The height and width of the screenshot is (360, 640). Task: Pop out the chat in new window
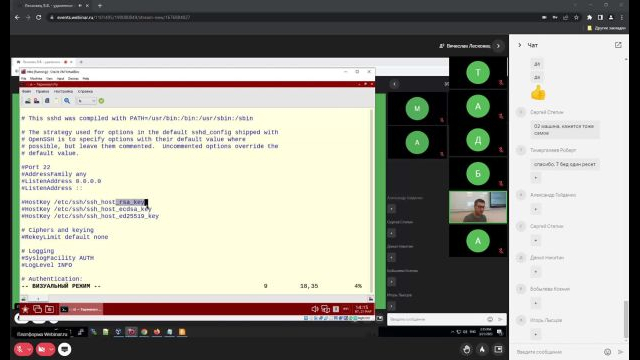tap(618, 45)
